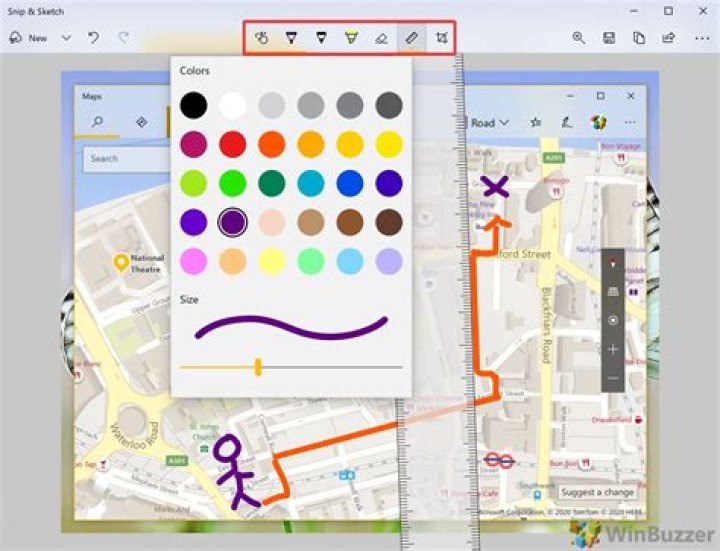
Task: Choose the pink pastel color swatch
Action: tap(193, 261)
